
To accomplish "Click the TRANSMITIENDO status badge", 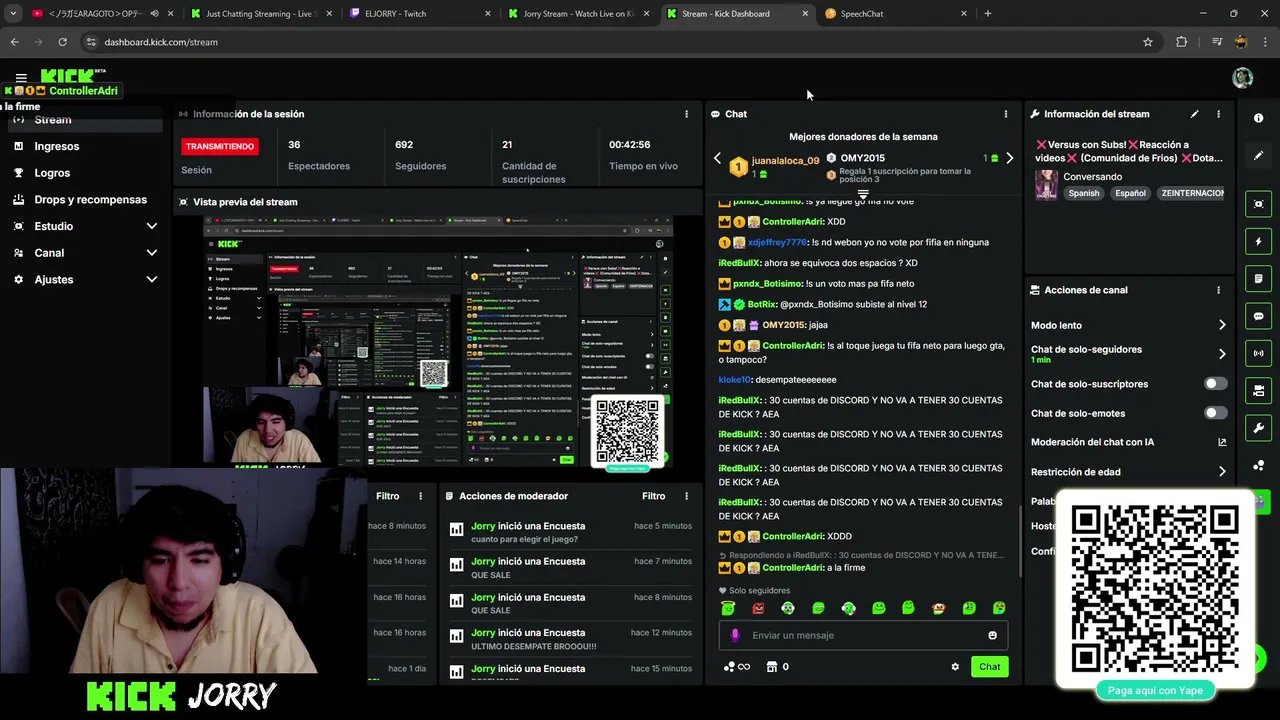I will point(219,146).
